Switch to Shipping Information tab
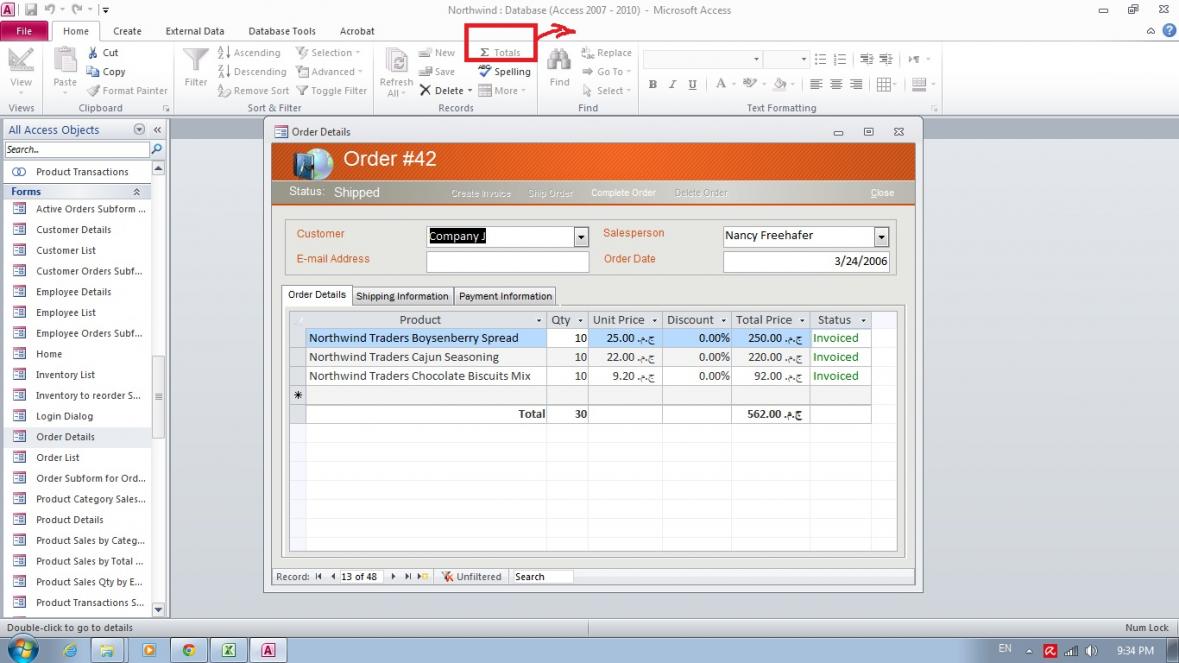The image size is (1179, 663). click(402, 296)
